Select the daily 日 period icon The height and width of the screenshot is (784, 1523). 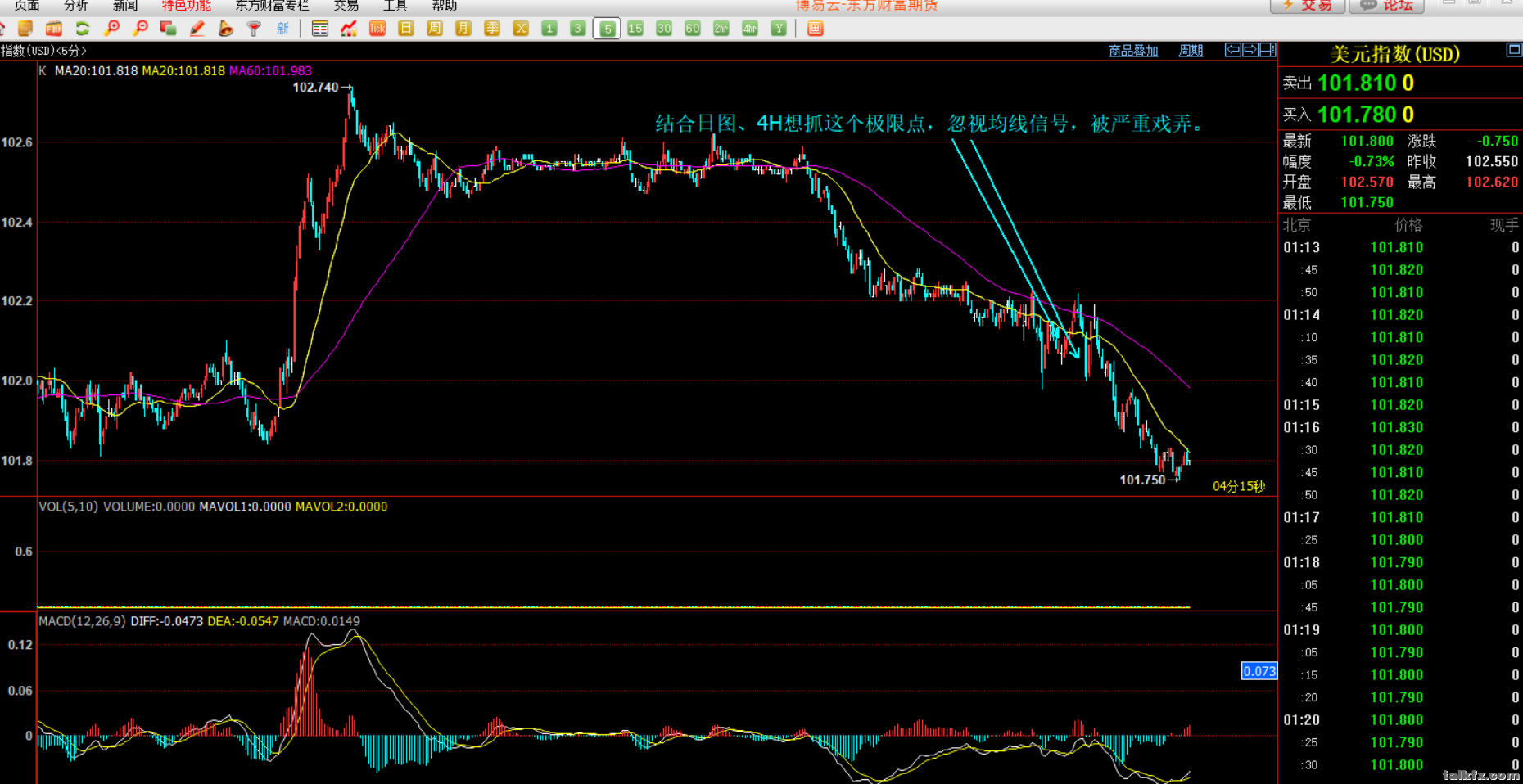click(406, 29)
